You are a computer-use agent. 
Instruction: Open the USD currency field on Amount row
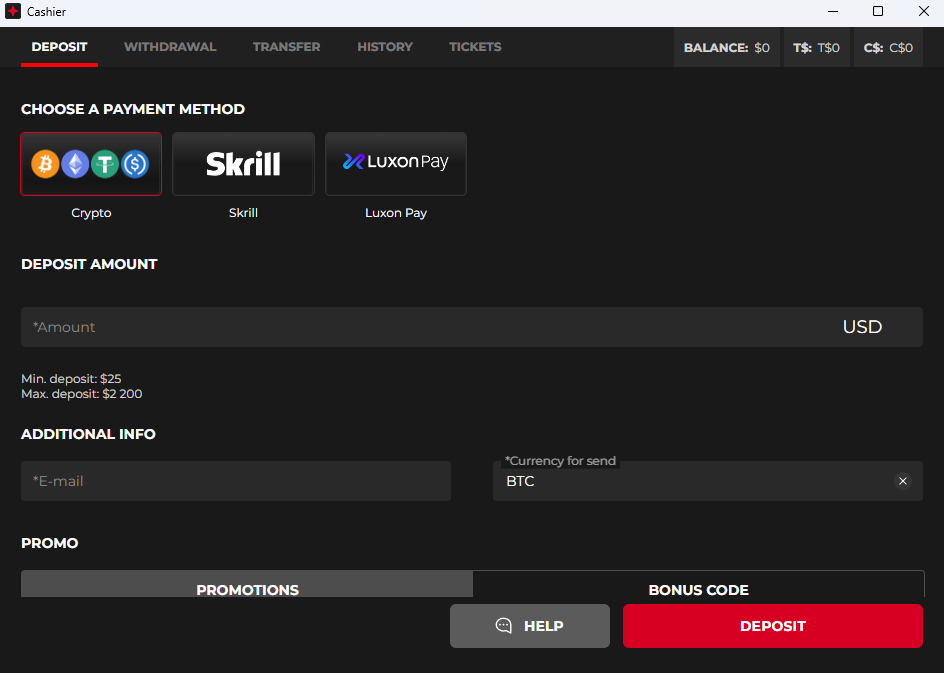(862, 326)
